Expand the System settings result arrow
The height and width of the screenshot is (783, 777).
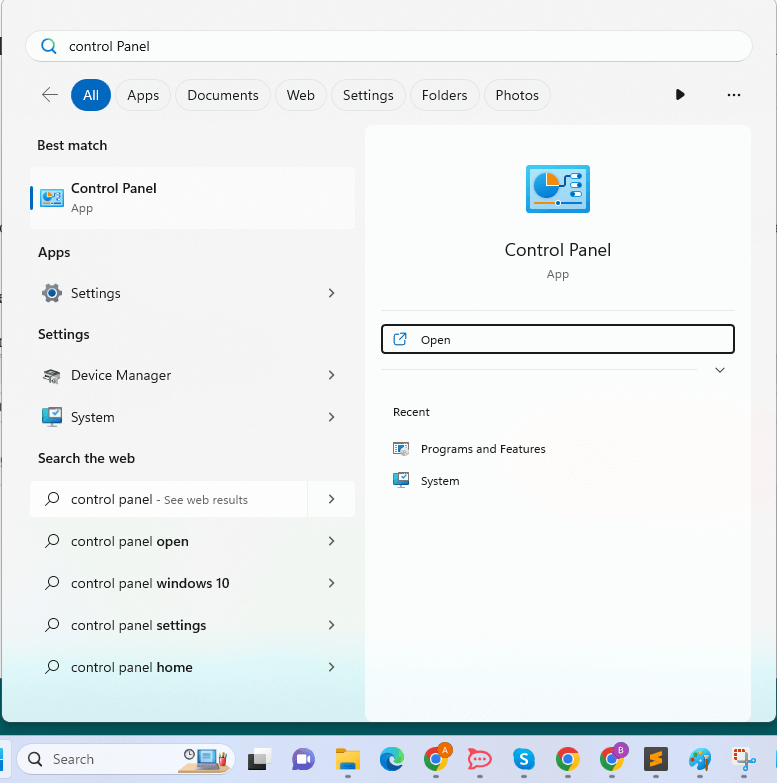[331, 417]
